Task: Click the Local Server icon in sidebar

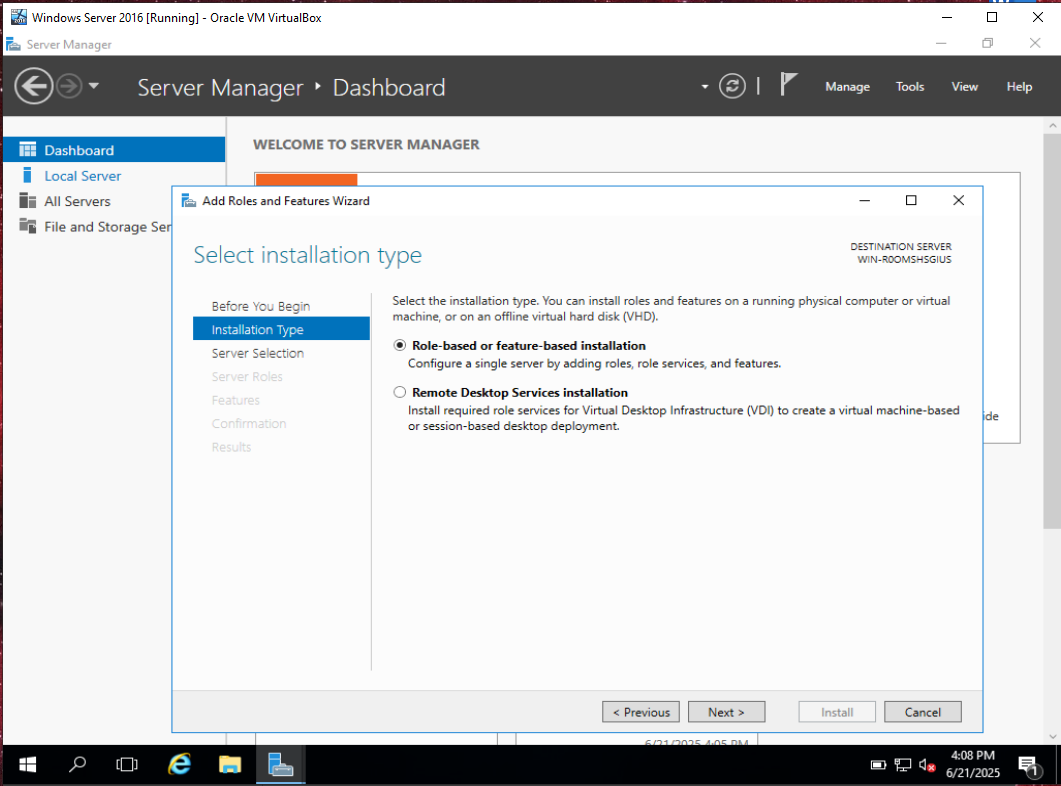Action: pyautogui.click(x=27, y=175)
